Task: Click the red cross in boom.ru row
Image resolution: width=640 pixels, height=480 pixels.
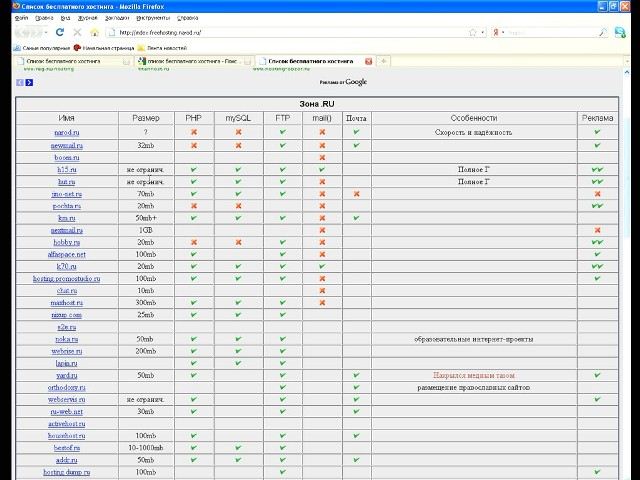Action: (x=322, y=158)
